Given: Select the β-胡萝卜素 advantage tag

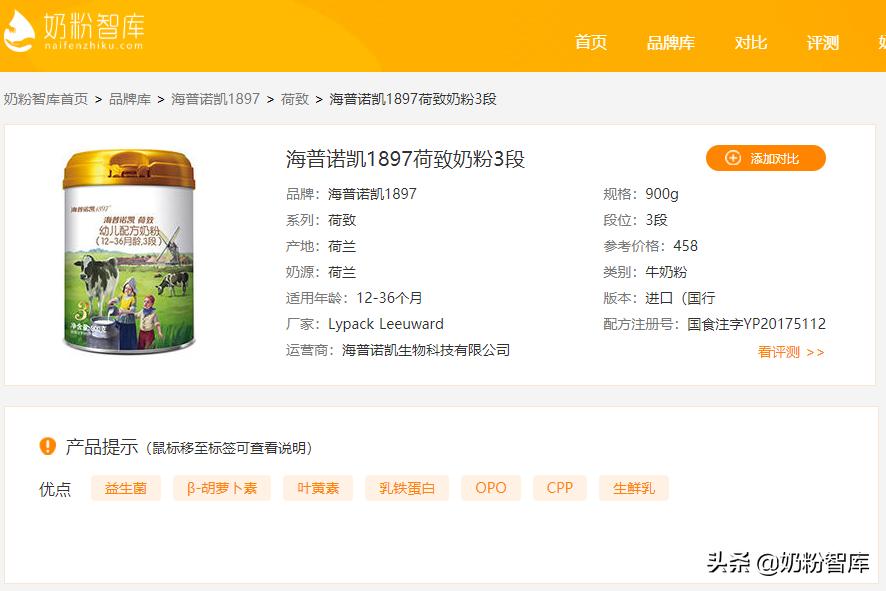Looking at the screenshot, I should click(x=220, y=488).
